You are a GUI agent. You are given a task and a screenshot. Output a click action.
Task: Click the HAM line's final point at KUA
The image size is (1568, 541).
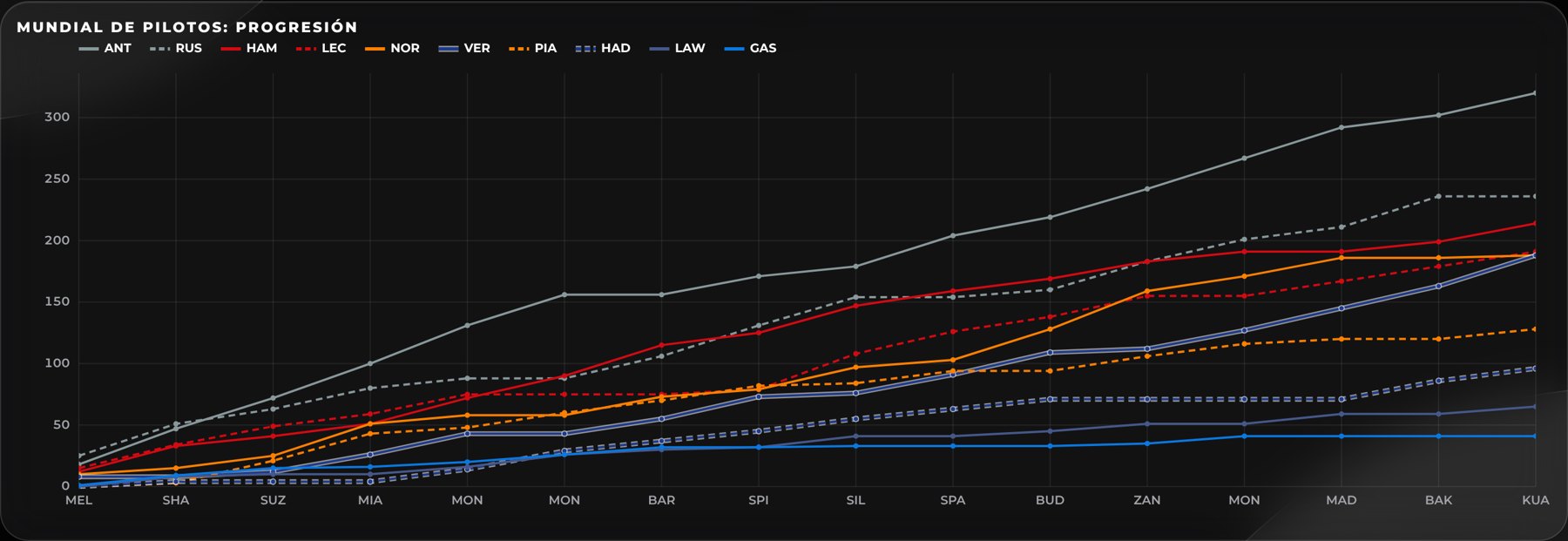point(1535,223)
